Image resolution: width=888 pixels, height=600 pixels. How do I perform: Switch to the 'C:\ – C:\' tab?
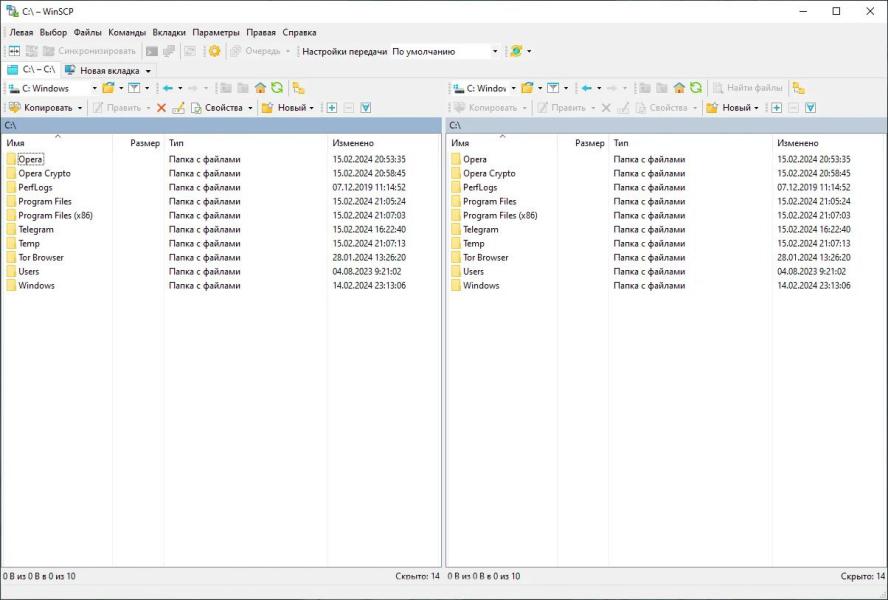click(x=31, y=70)
